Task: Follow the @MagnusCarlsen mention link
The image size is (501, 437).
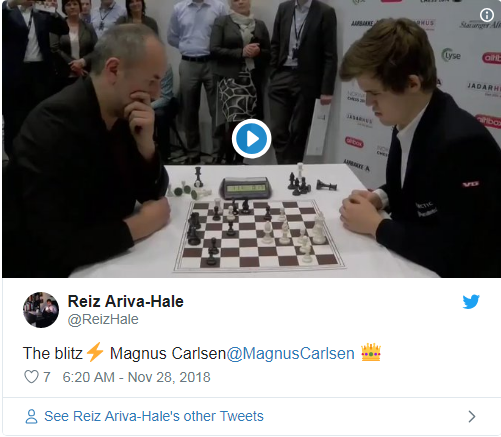Action: pos(291,353)
